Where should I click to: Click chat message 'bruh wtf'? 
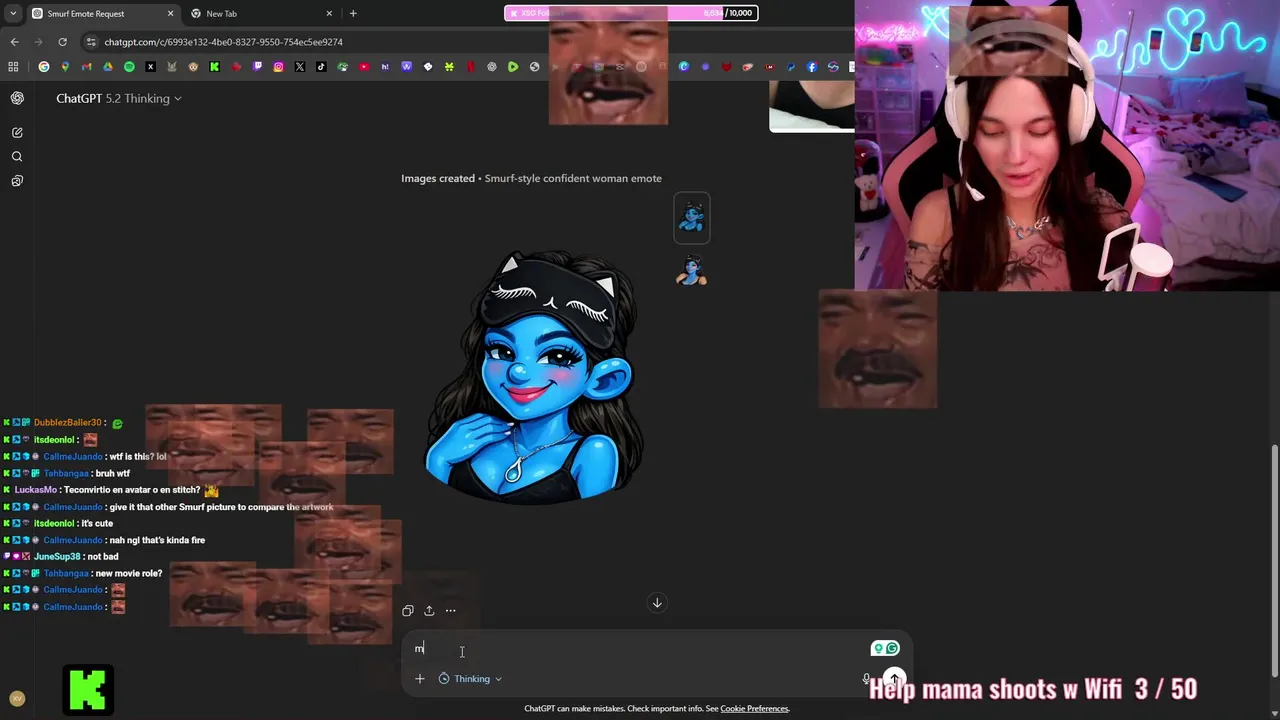[x=113, y=473]
